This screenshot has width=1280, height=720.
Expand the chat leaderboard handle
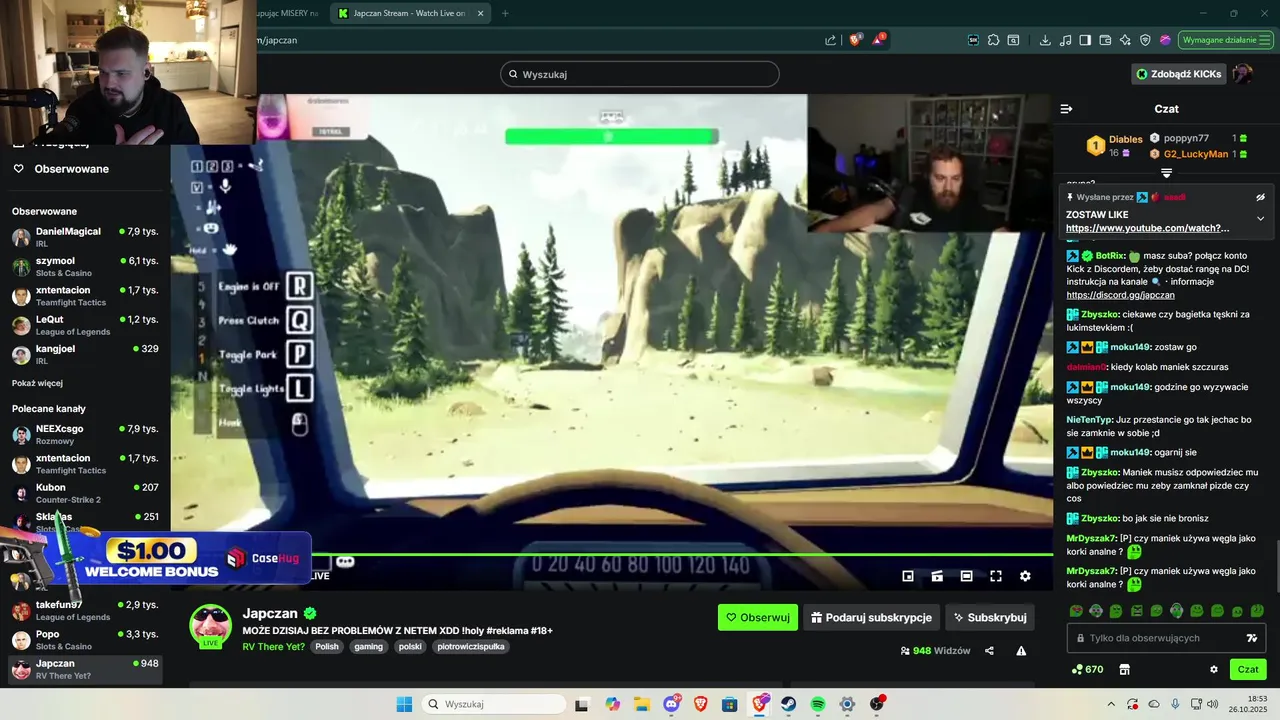(1166, 173)
